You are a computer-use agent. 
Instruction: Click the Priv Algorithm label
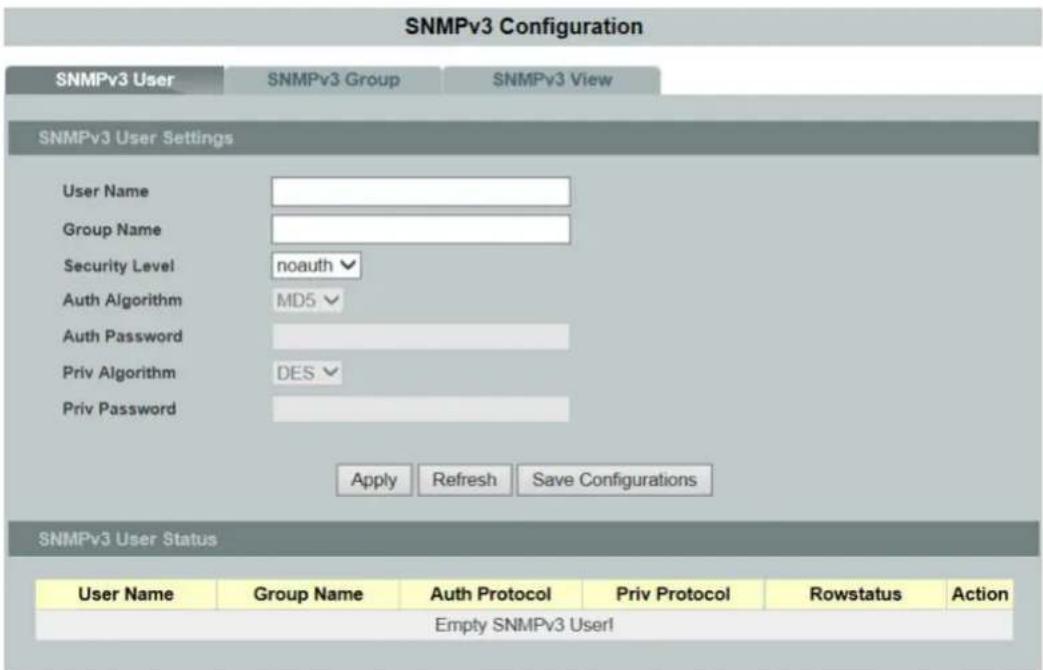point(119,373)
